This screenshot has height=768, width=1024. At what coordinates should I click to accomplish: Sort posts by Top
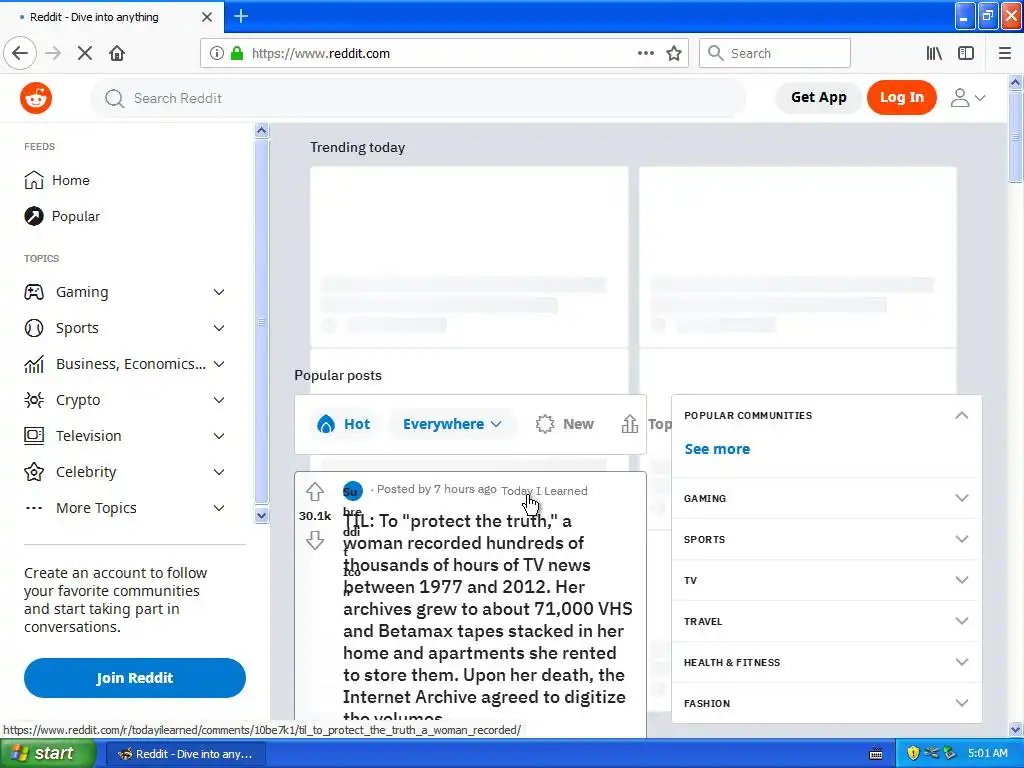pyautogui.click(x=646, y=424)
